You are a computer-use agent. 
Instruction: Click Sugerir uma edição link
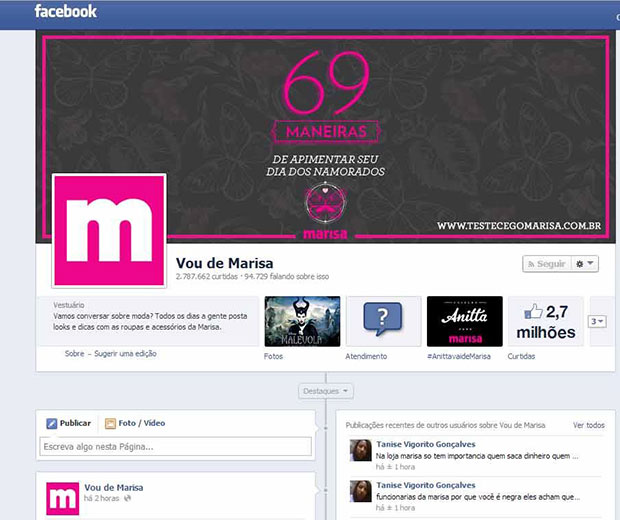tap(125, 354)
